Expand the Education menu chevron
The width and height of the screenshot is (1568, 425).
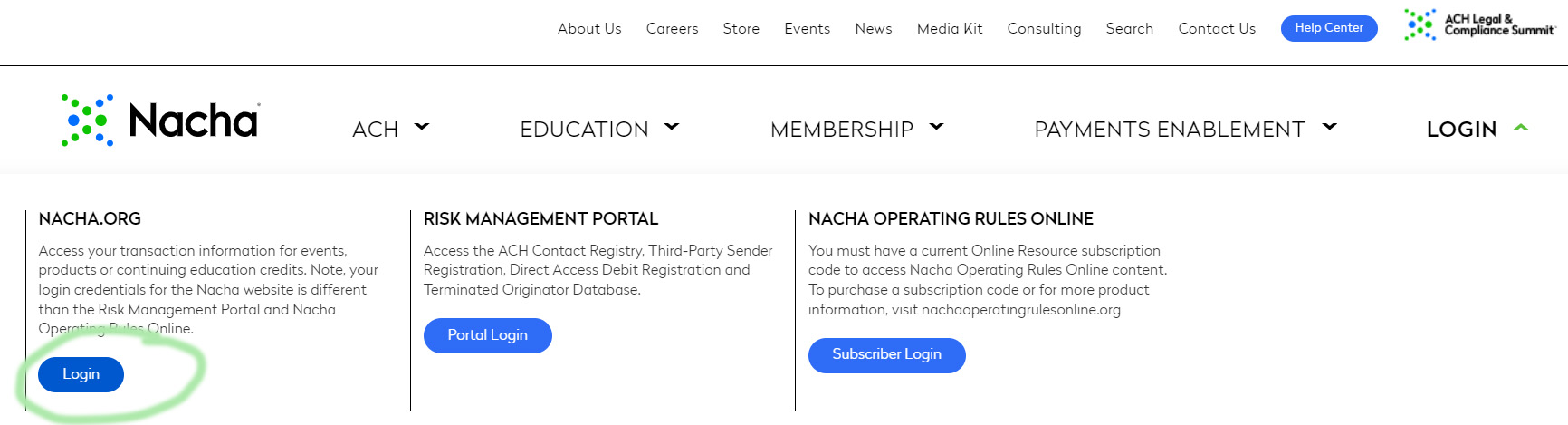(672, 127)
